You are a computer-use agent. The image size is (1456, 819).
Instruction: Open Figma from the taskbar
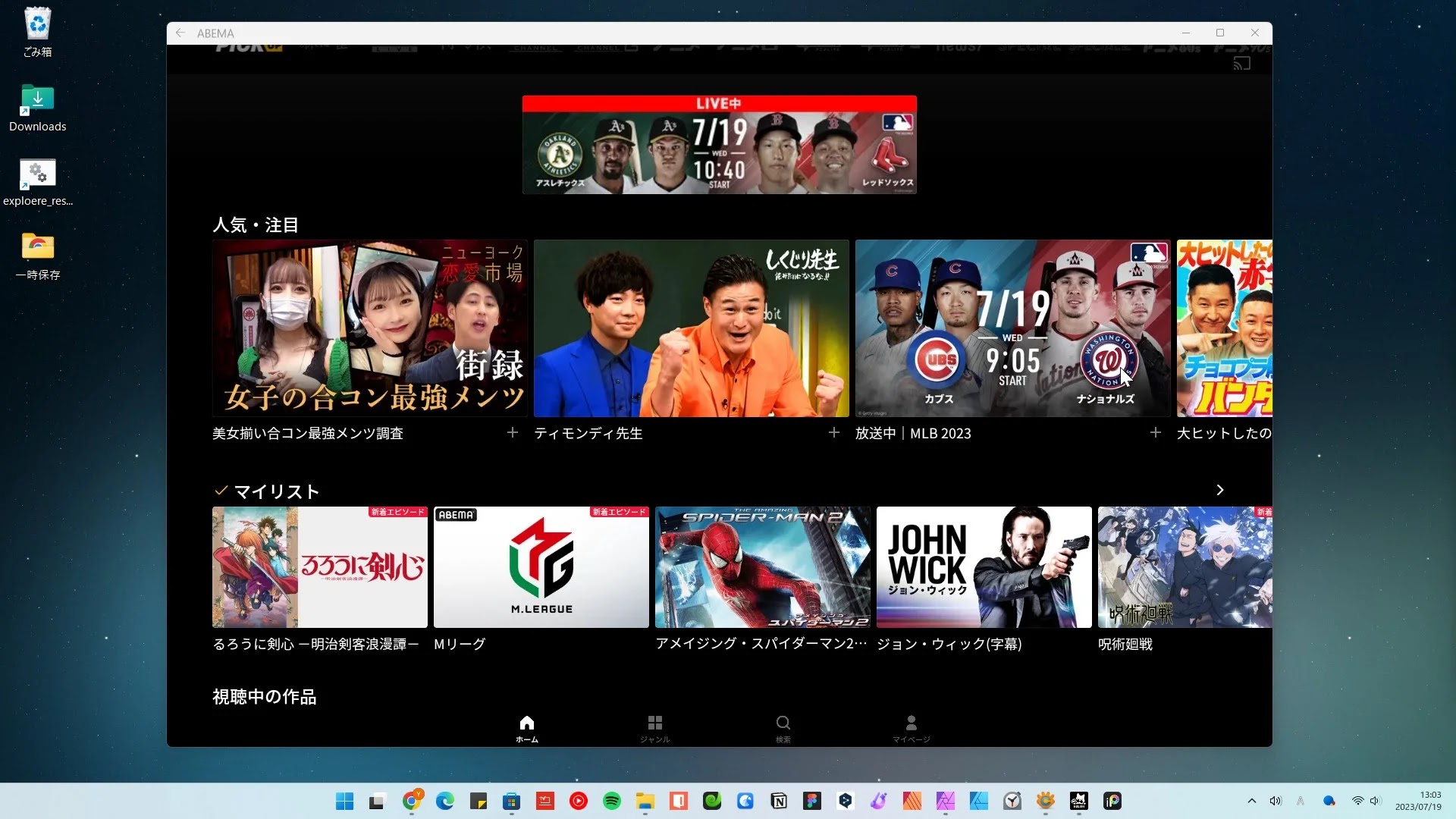812,801
